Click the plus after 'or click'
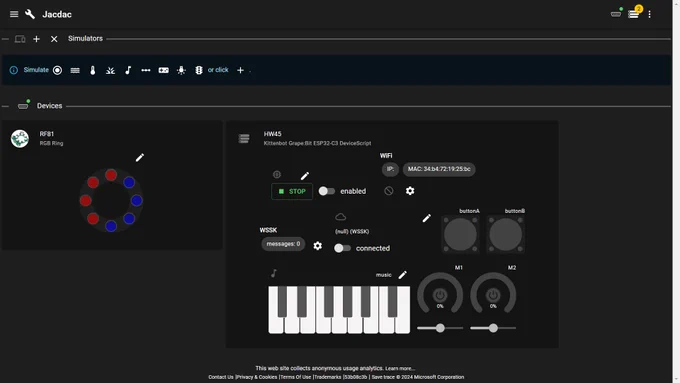Image resolution: width=680 pixels, height=383 pixels. pyautogui.click(x=240, y=70)
